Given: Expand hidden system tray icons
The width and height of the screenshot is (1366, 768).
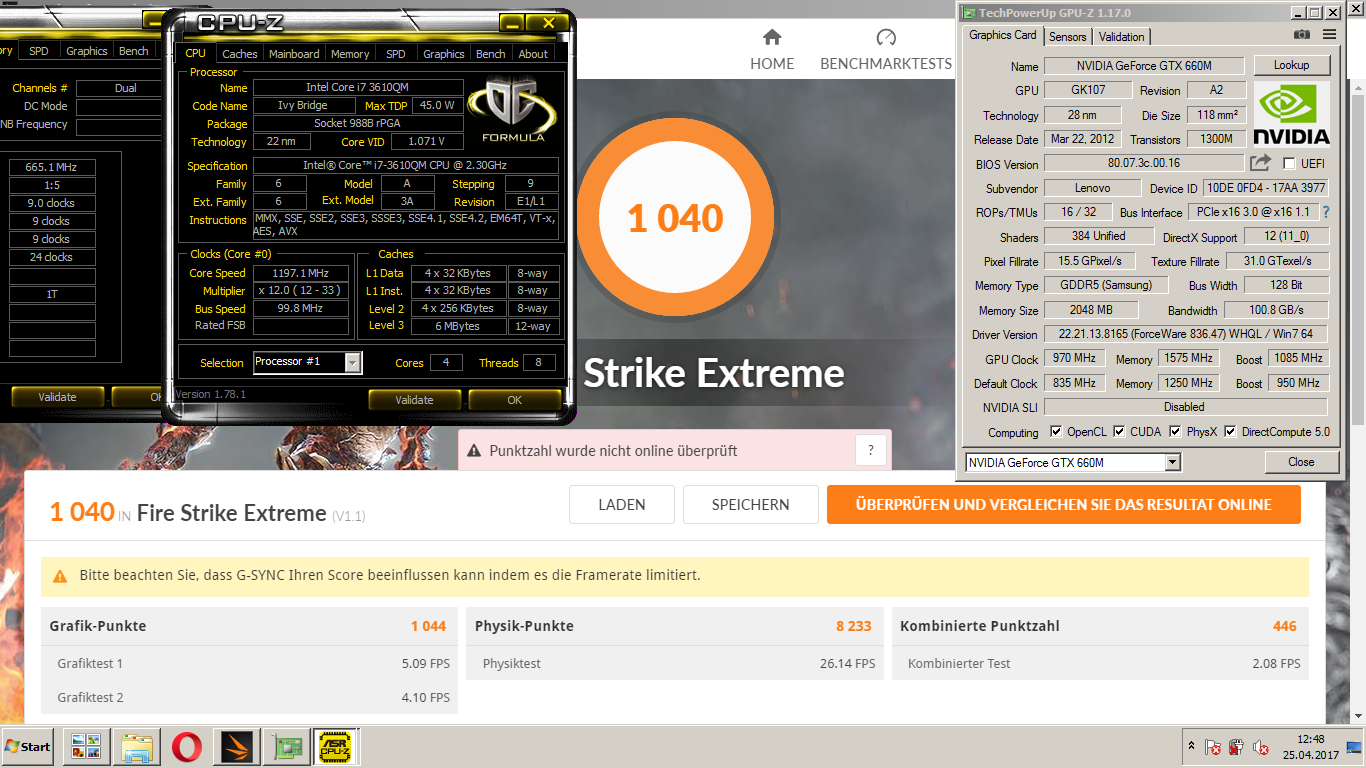Looking at the screenshot, I should click(x=1190, y=746).
